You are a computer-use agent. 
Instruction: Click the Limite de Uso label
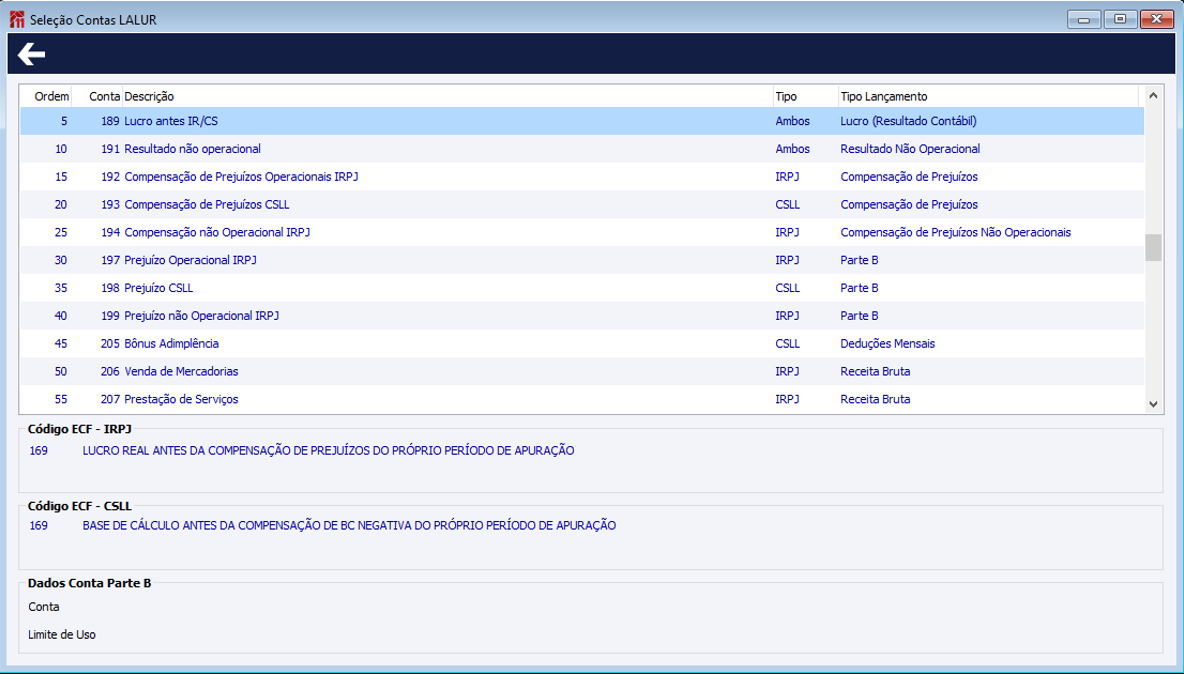(62, 635)
